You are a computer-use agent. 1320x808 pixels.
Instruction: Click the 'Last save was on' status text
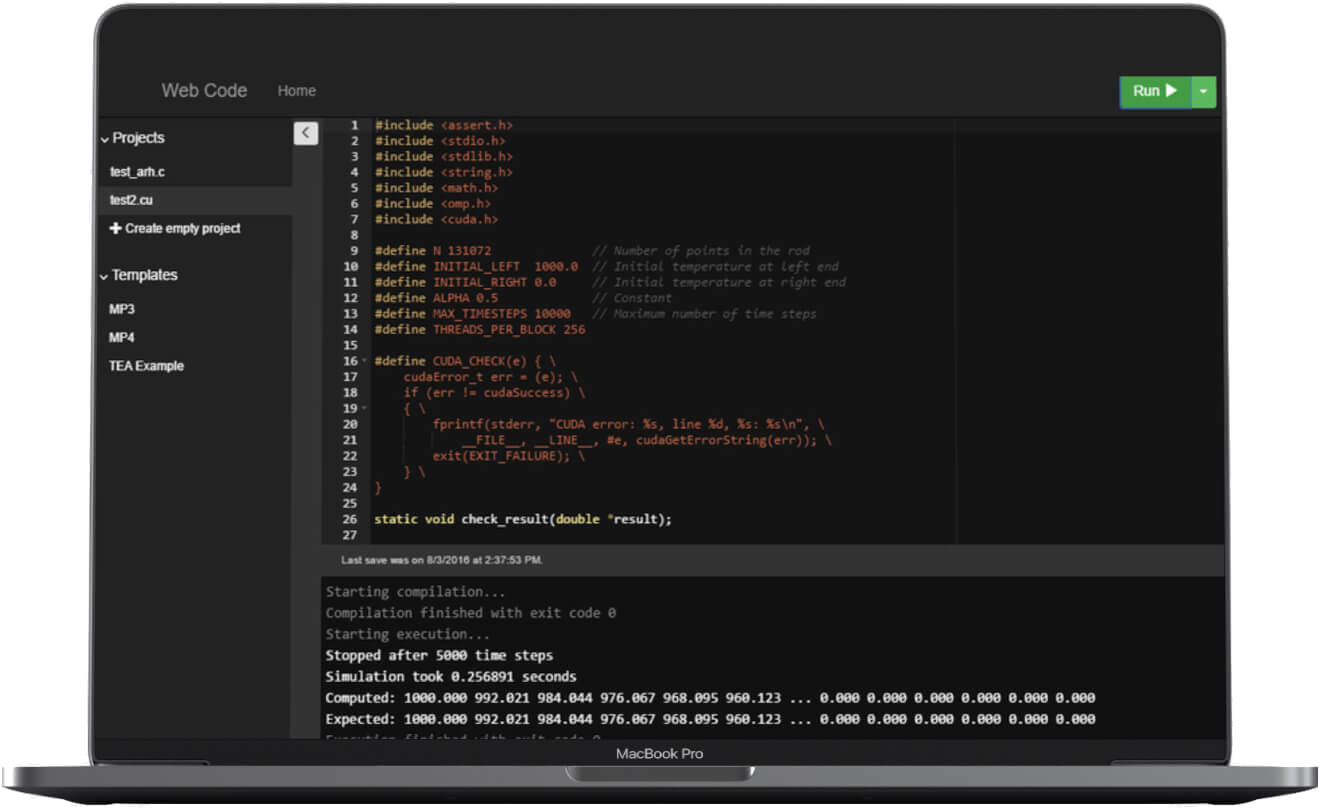pos(441,560)
